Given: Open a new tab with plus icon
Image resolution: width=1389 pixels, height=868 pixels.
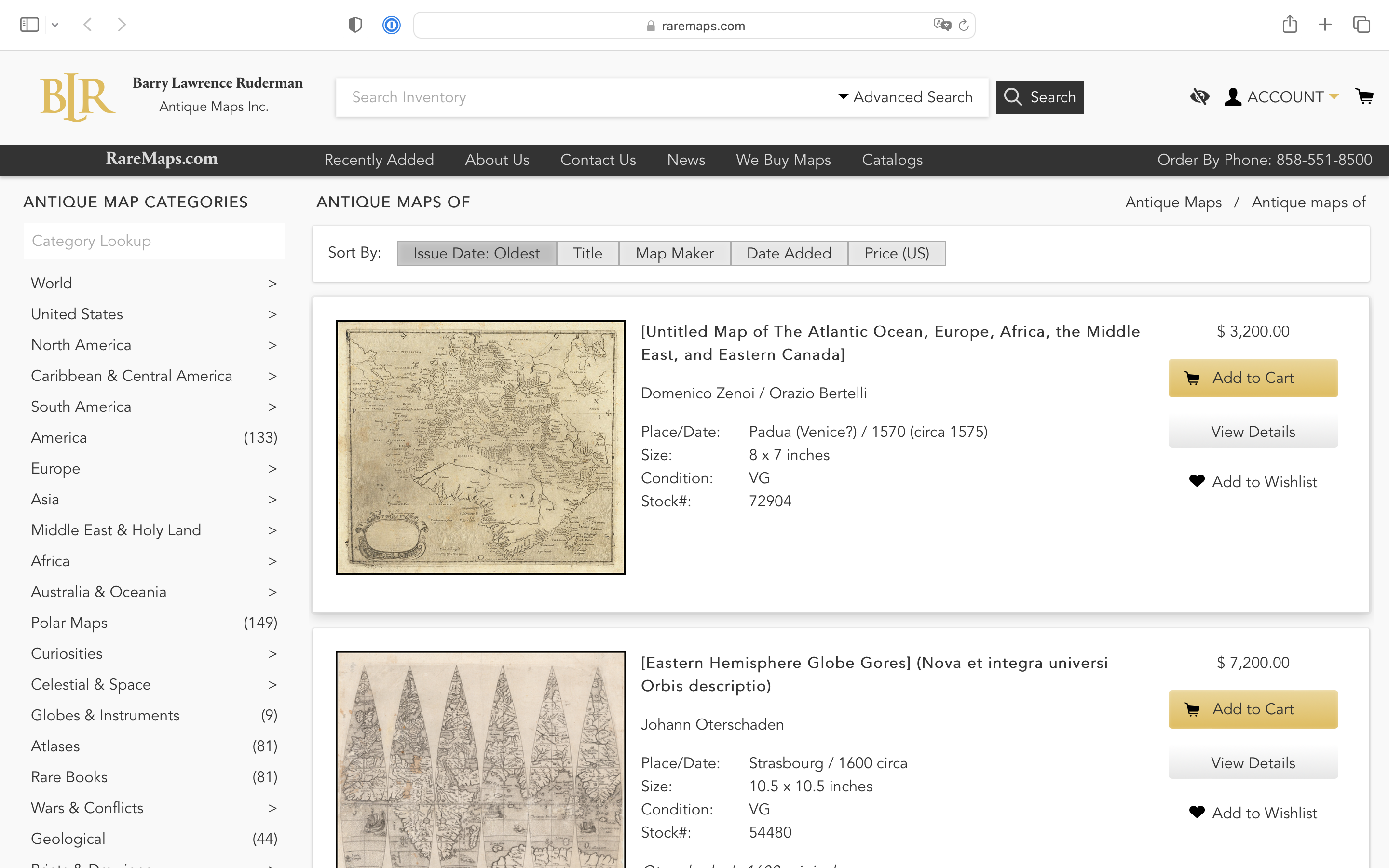Looking at the screenshot, I should pos(1325,25).
